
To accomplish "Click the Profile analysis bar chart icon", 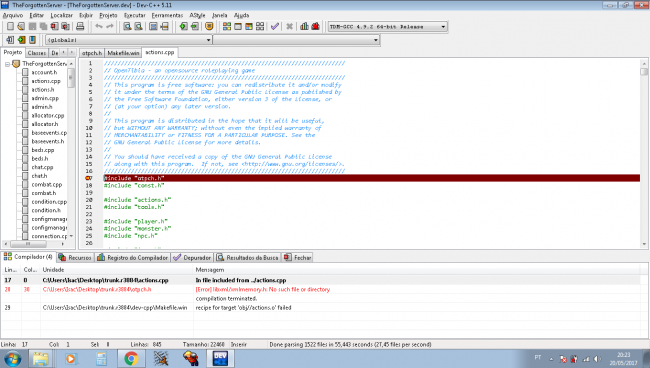I will pyautogui.click(x=304, y=26).
